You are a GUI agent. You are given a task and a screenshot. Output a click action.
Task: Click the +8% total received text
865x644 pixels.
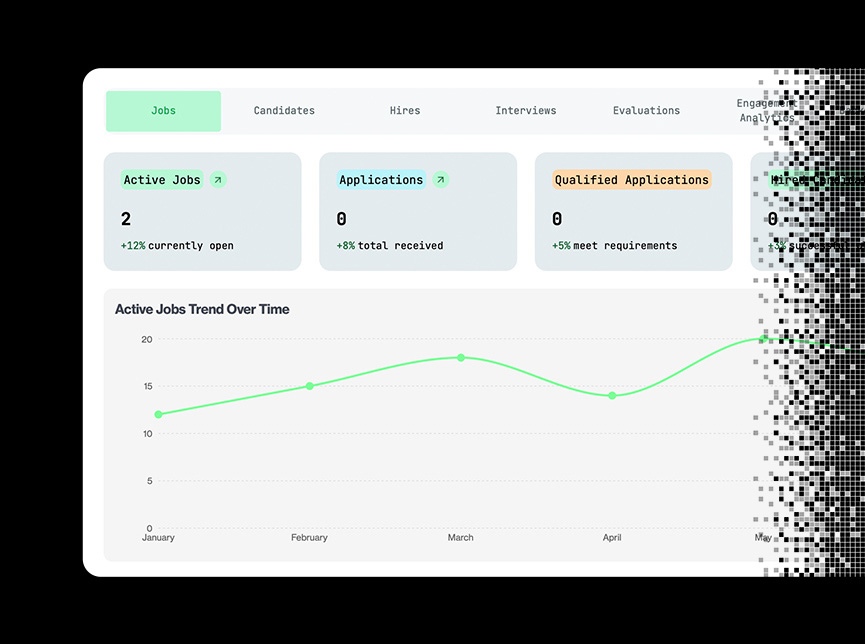point(390,245)
